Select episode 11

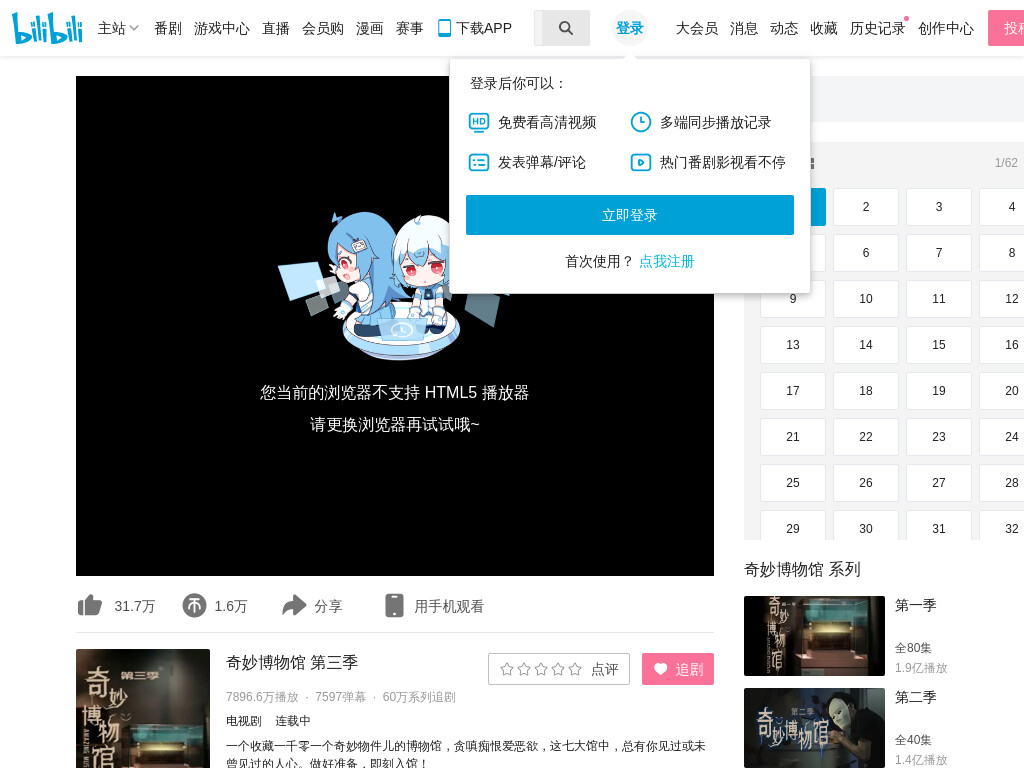939,299
